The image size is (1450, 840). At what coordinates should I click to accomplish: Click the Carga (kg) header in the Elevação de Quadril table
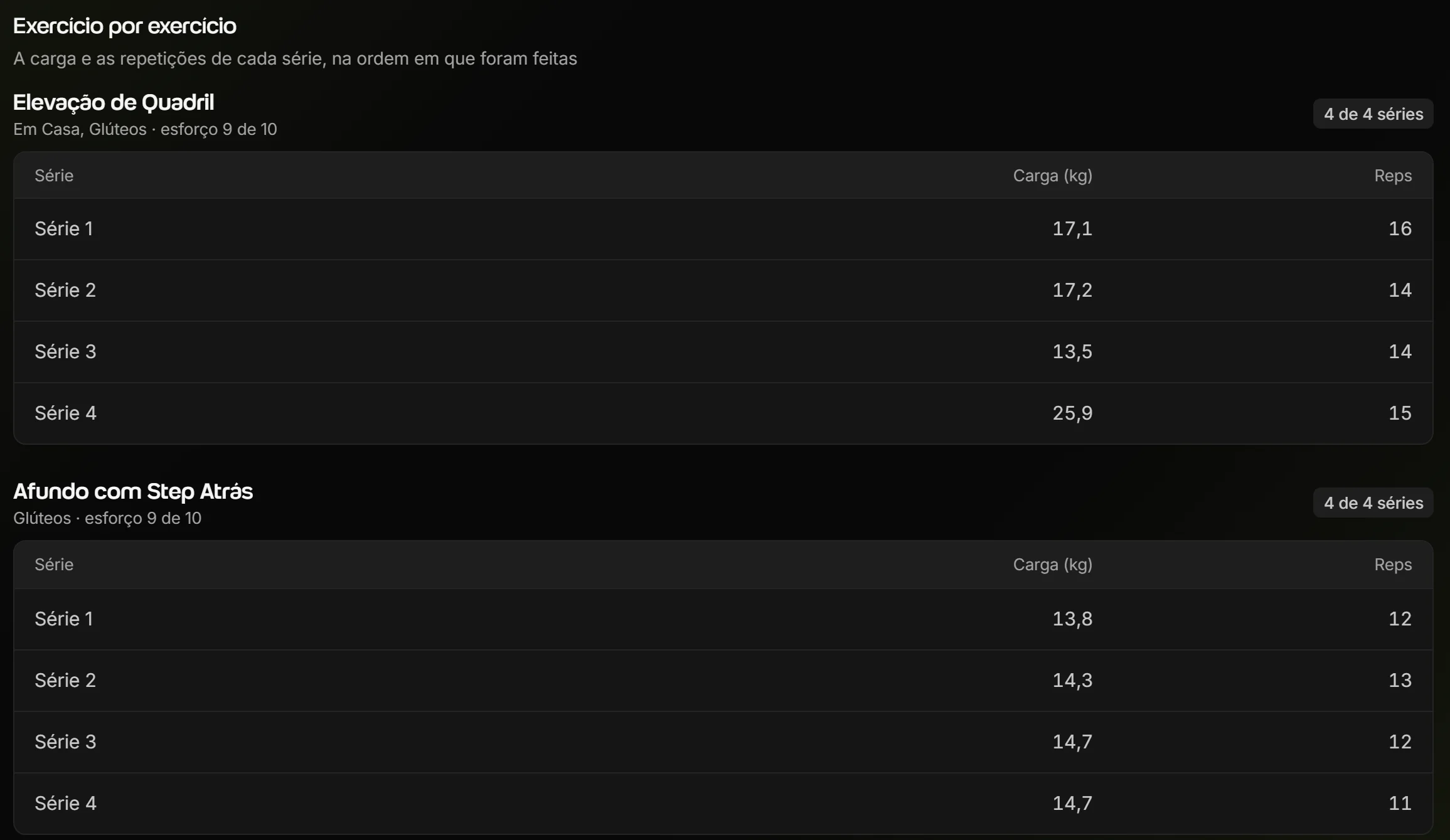(x=1052, y=176)
